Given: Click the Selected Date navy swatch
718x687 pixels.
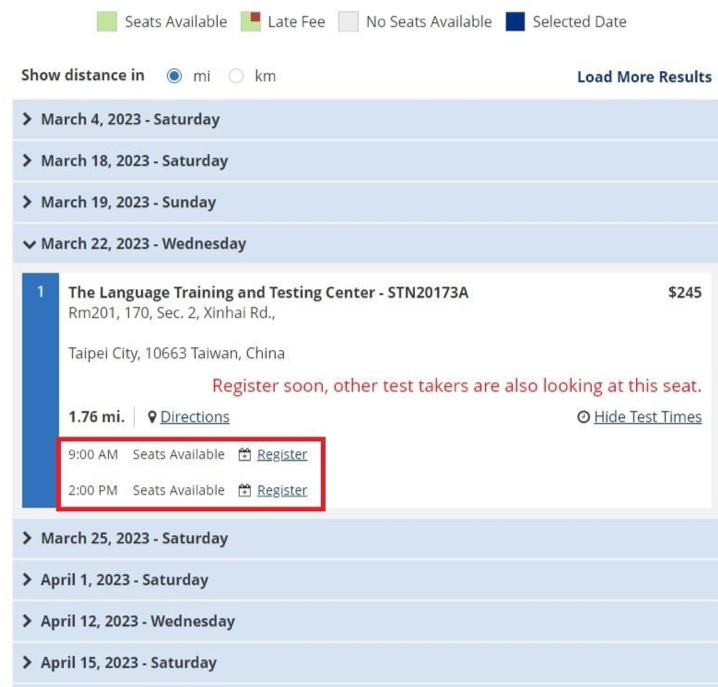Looking at the screenshot, I should point(515,22).
